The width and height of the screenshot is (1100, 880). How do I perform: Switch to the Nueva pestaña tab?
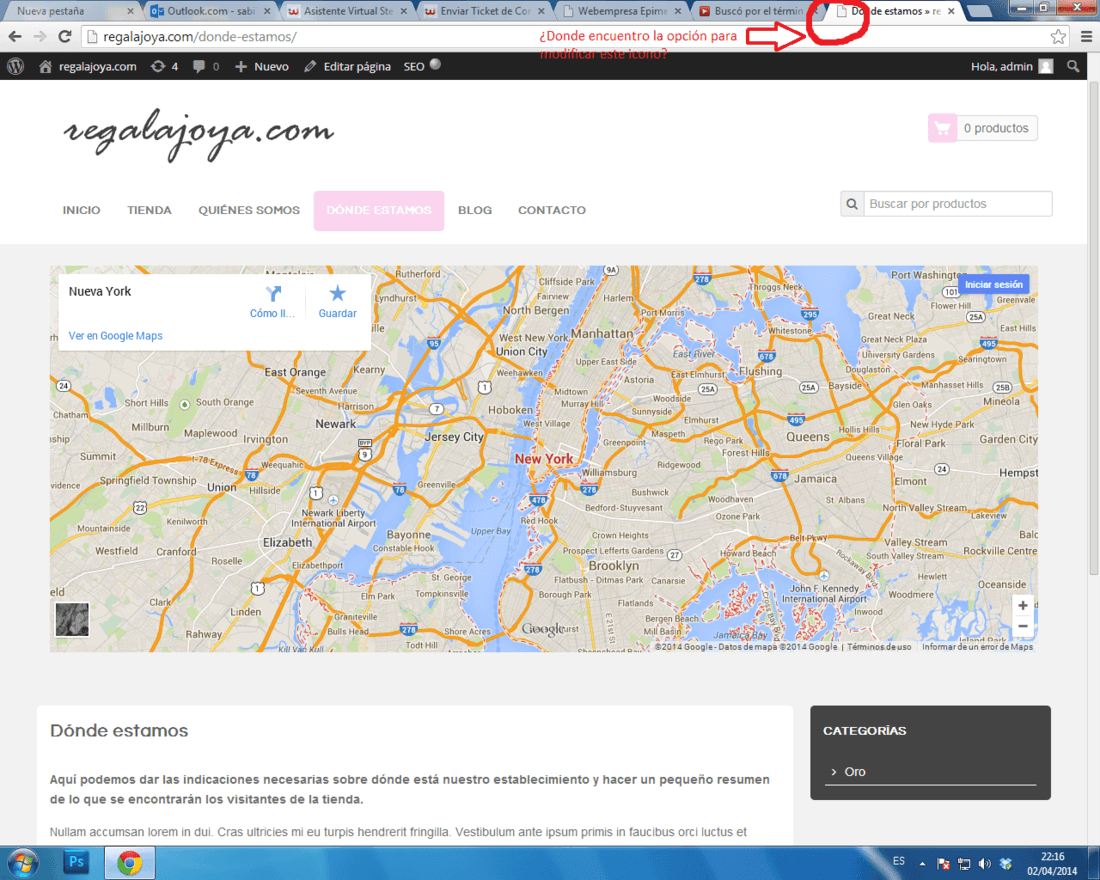tap(70, 11)
